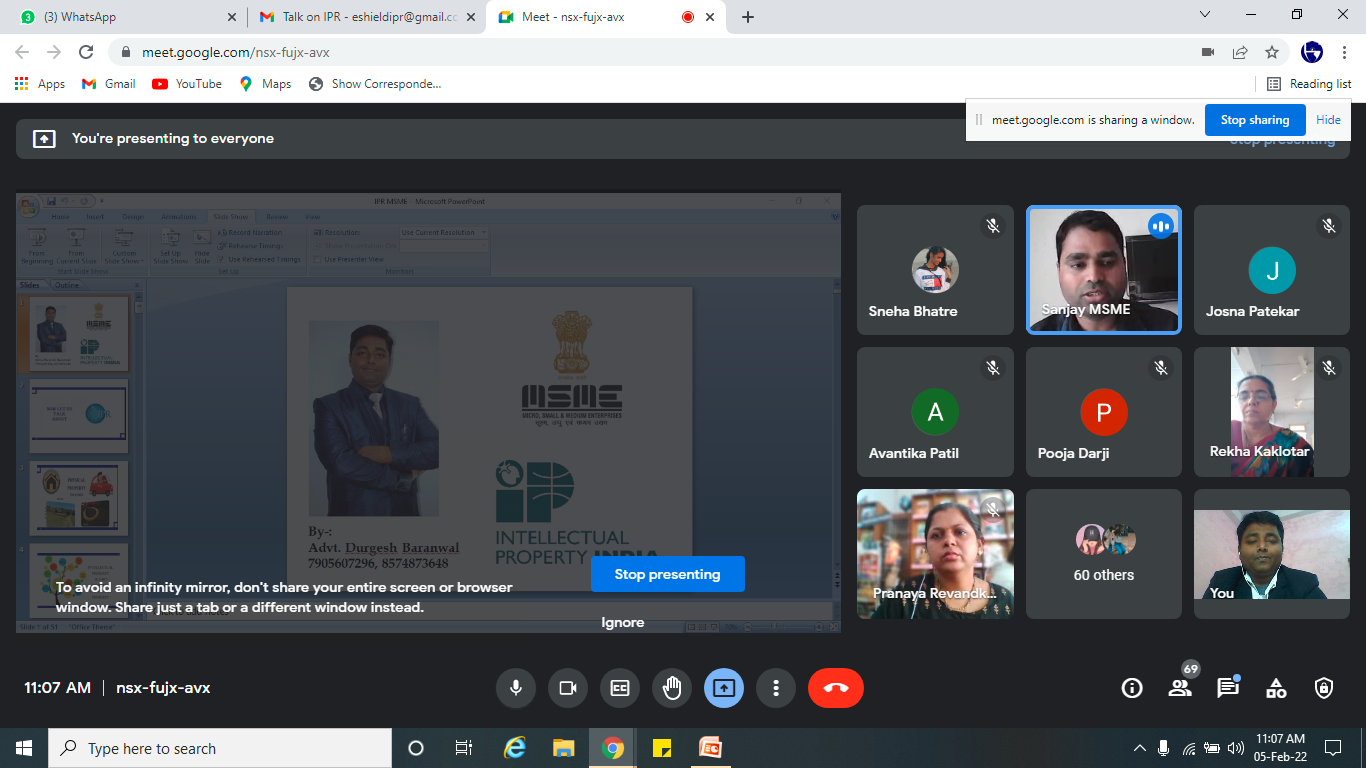Open camera permission icon in address bar
The image size is (1366, 768).
click(1208, 52)
